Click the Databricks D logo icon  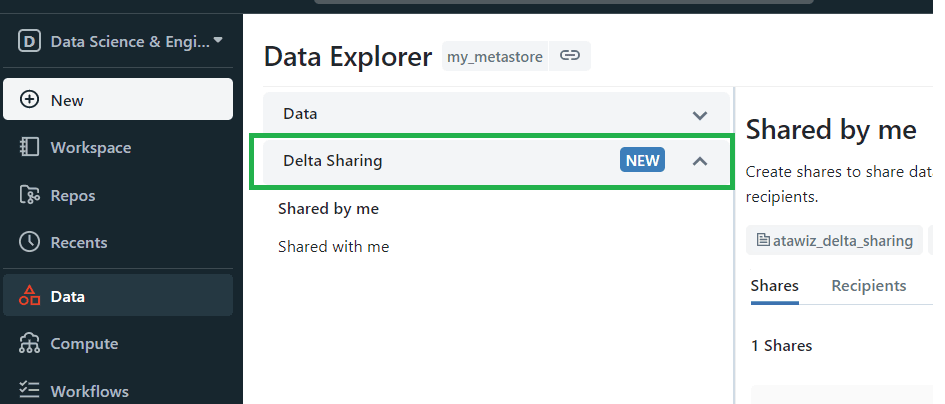[29, 41]
